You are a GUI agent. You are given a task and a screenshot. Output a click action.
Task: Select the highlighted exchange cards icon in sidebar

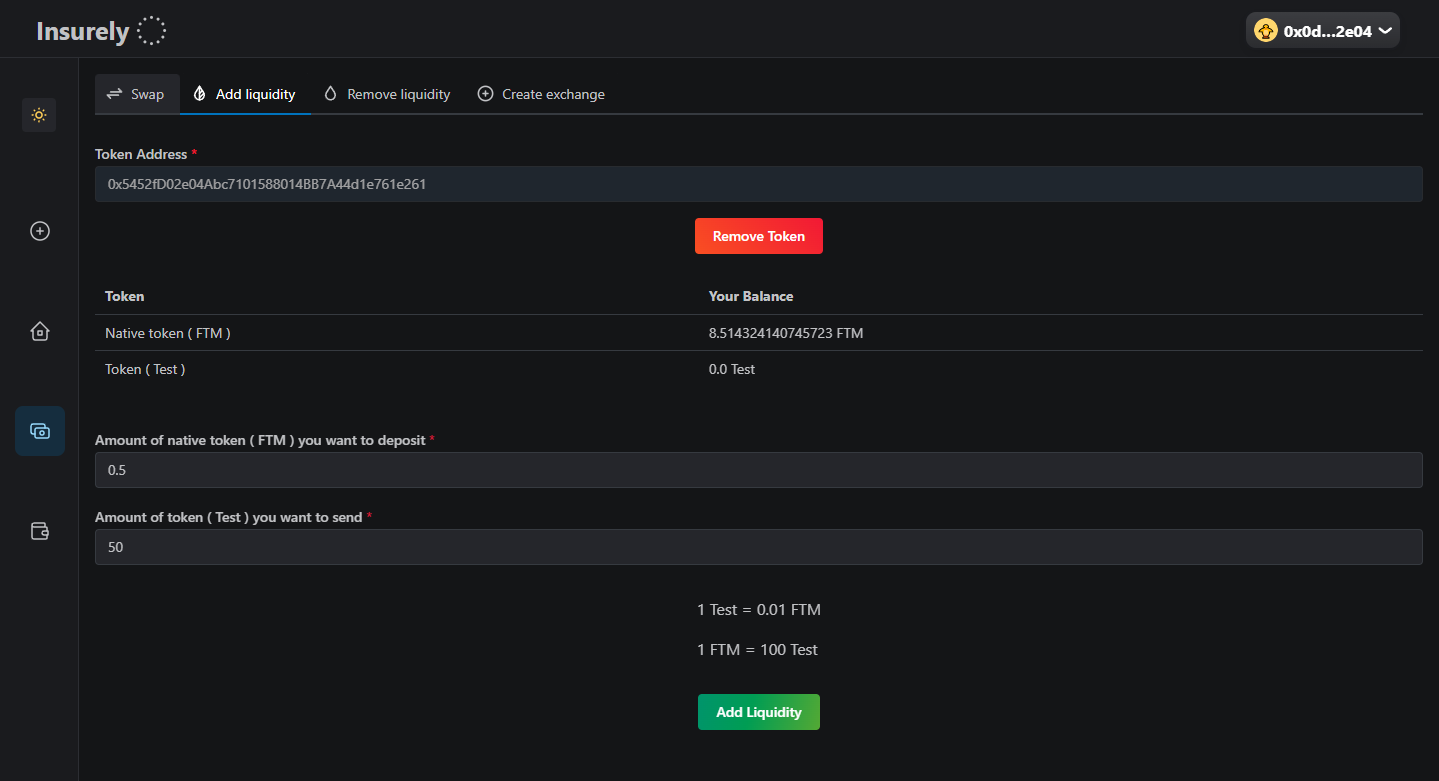click(39, 430)
